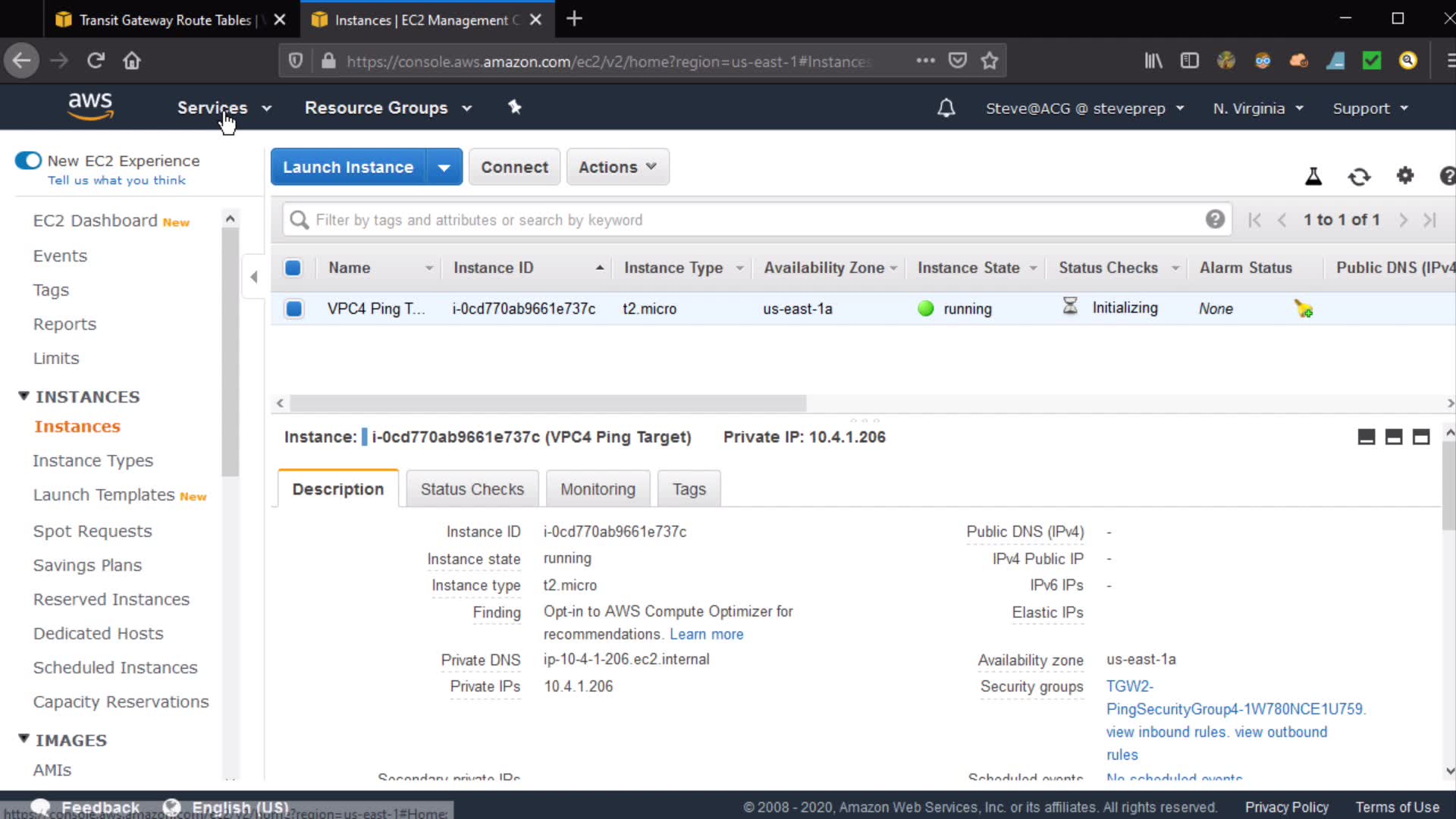Open the Actions dropdown menu
Image resolution: width=1456 pixels, height=819 pixels.
pos(617,167)
